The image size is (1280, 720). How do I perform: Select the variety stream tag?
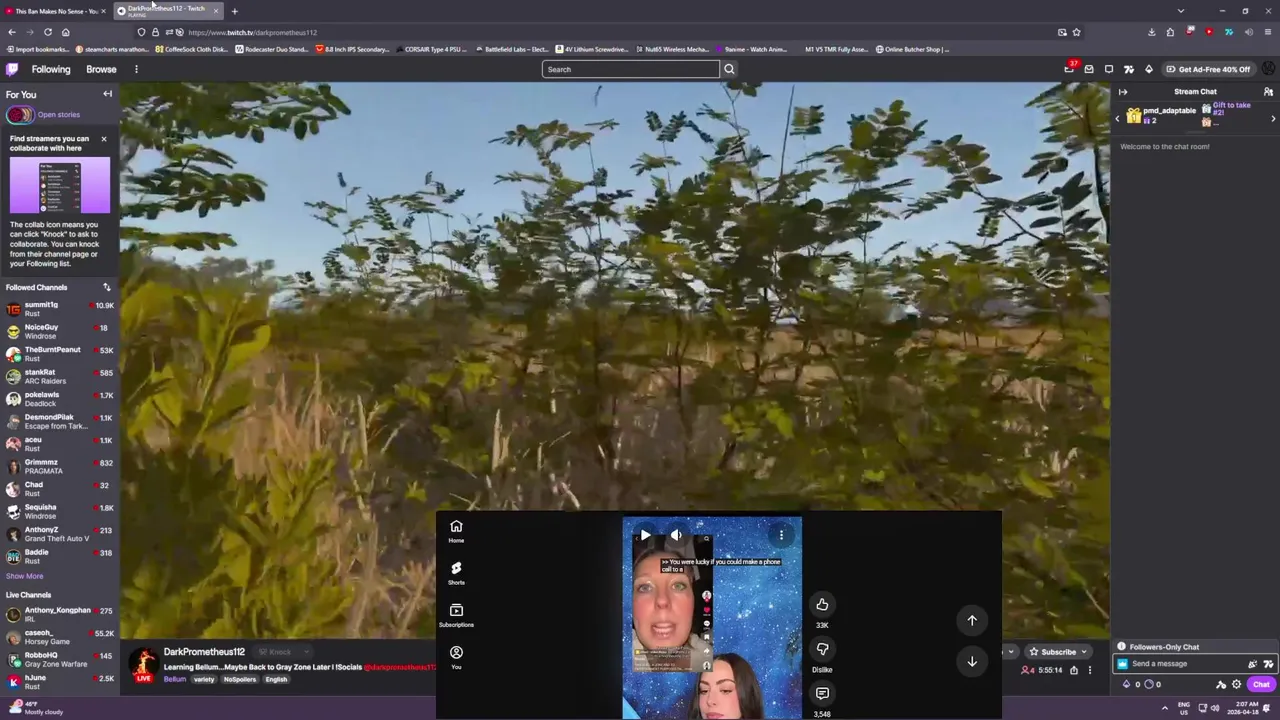coord(204,680)
